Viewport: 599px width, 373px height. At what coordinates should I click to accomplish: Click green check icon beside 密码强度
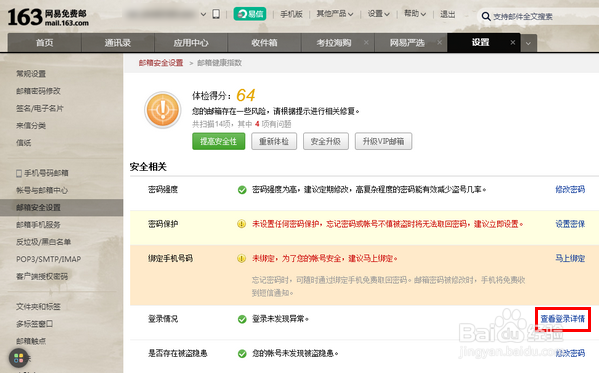242,190
